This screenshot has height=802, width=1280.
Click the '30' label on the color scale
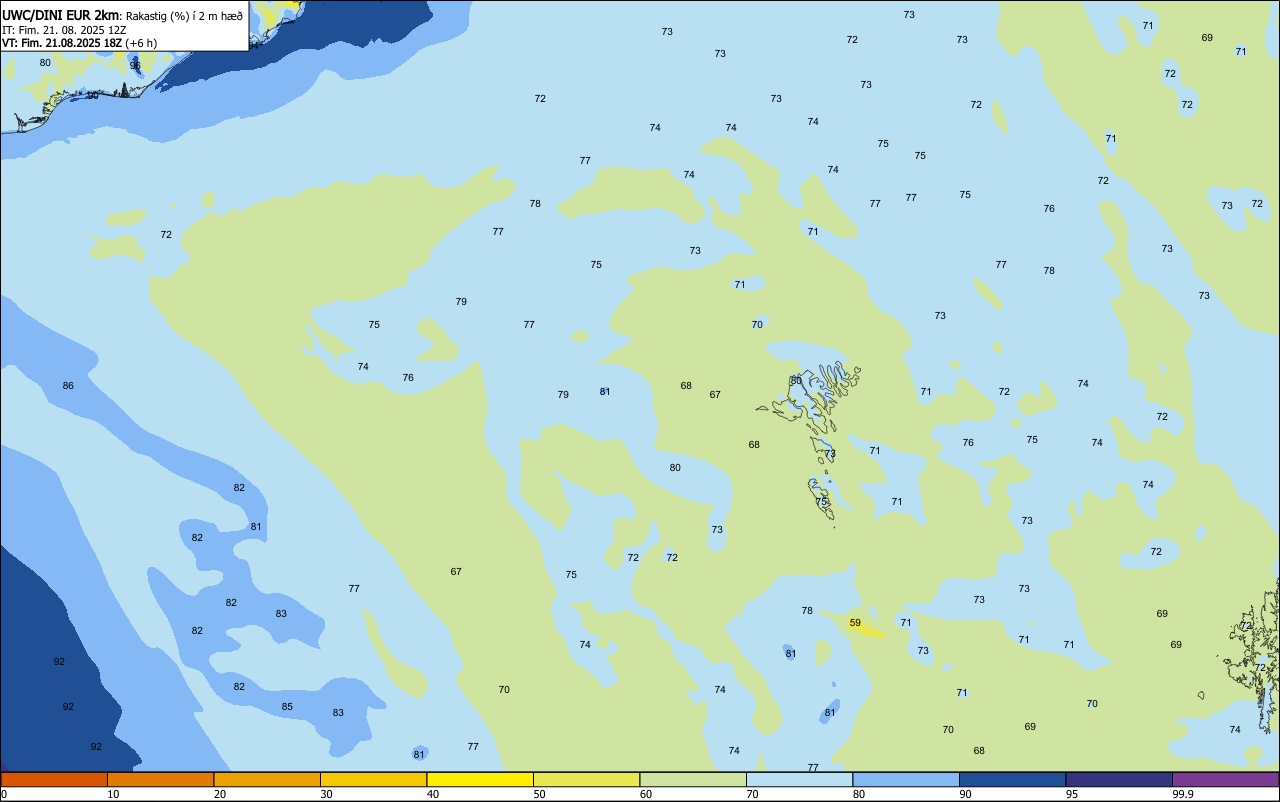pos(326,794)
